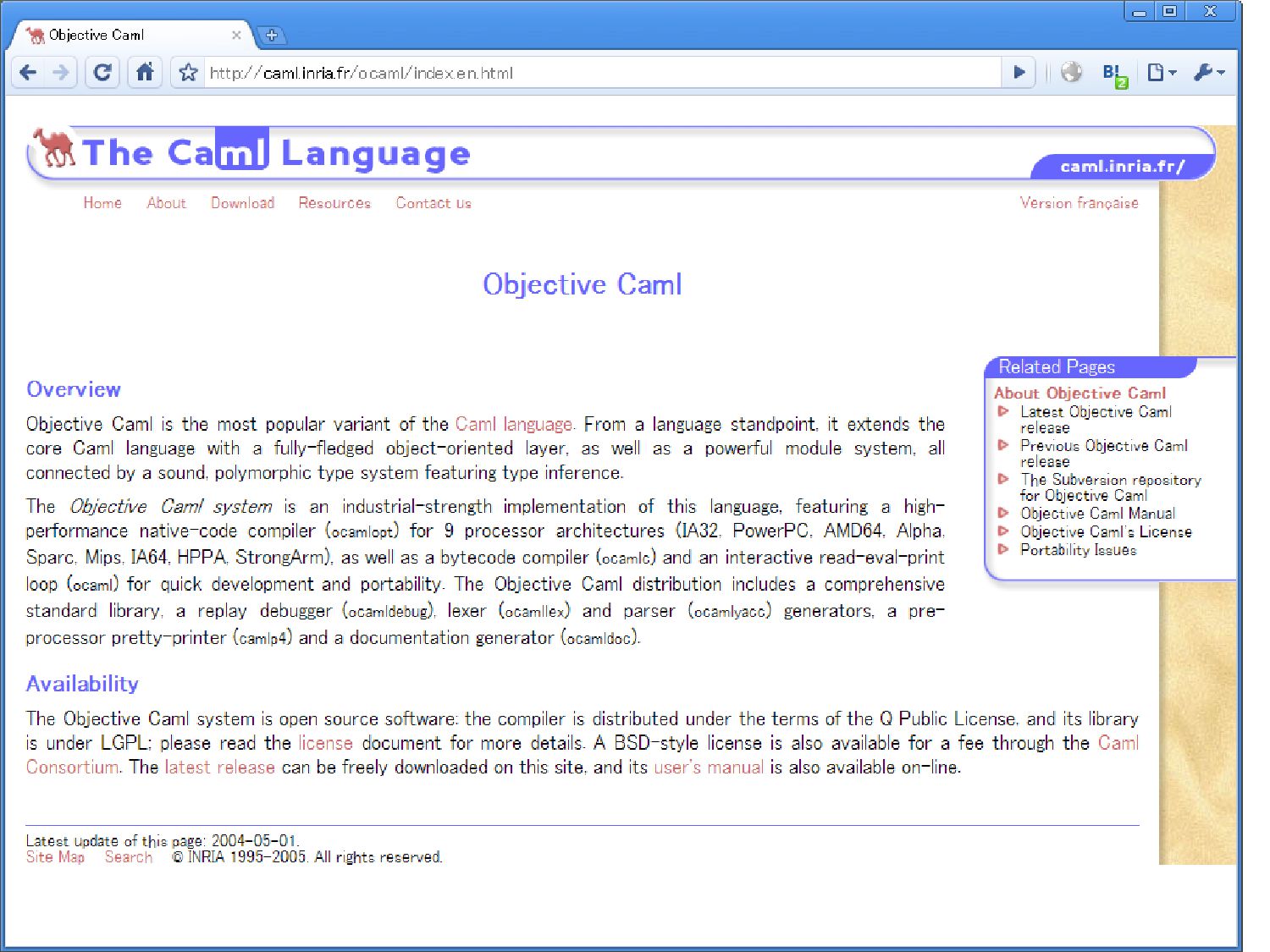Click the Availability section heading

[x=82, y=684]
